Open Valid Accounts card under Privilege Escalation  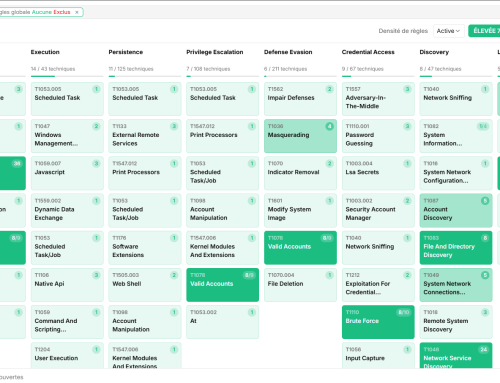pyautogui.click(x=222, y=285)
